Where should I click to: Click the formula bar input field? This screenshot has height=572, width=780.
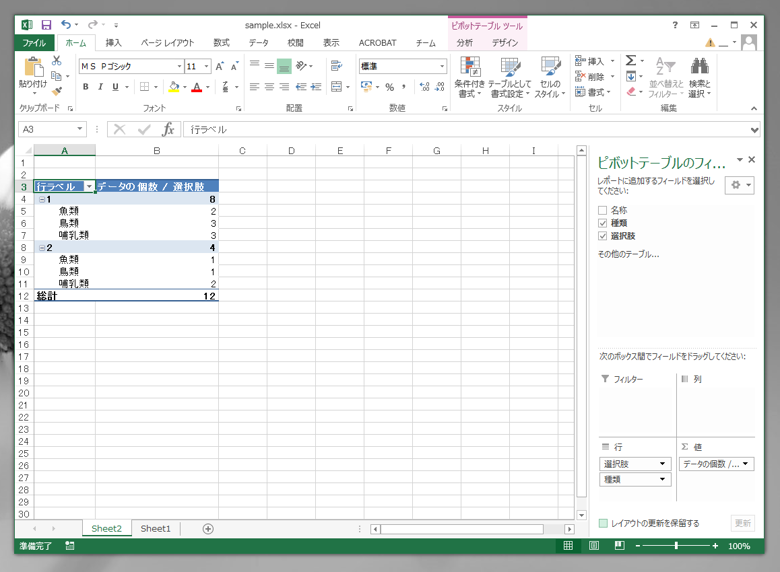click(x=467, y=130)
